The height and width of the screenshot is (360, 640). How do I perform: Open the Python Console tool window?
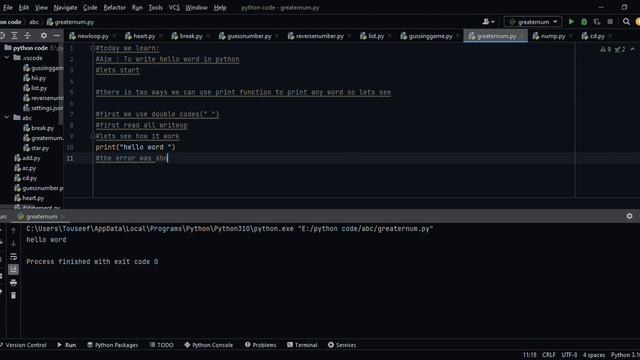coord(209,345)
